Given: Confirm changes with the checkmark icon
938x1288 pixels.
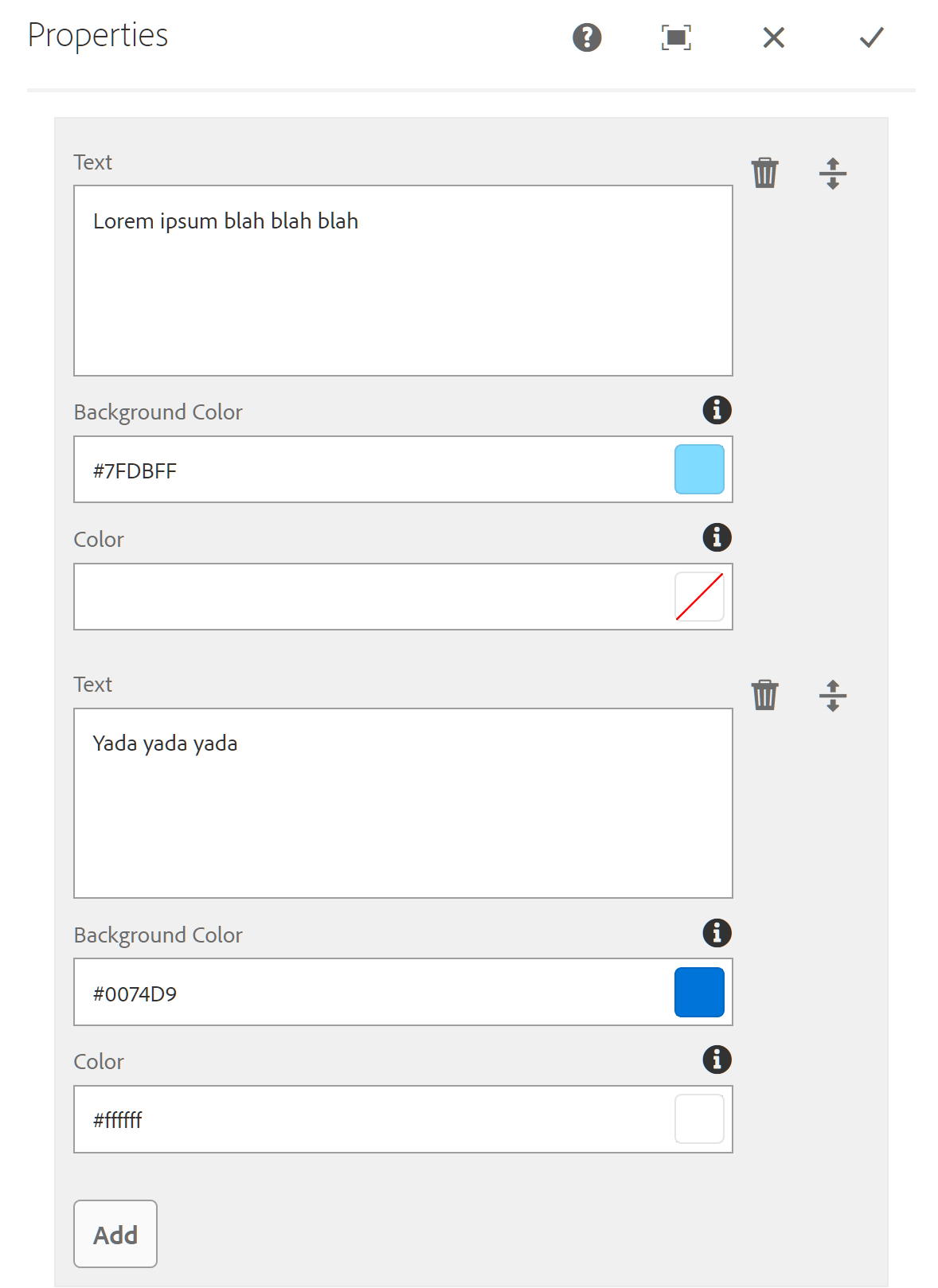Looking at the screenshot, I should (872, 37).
